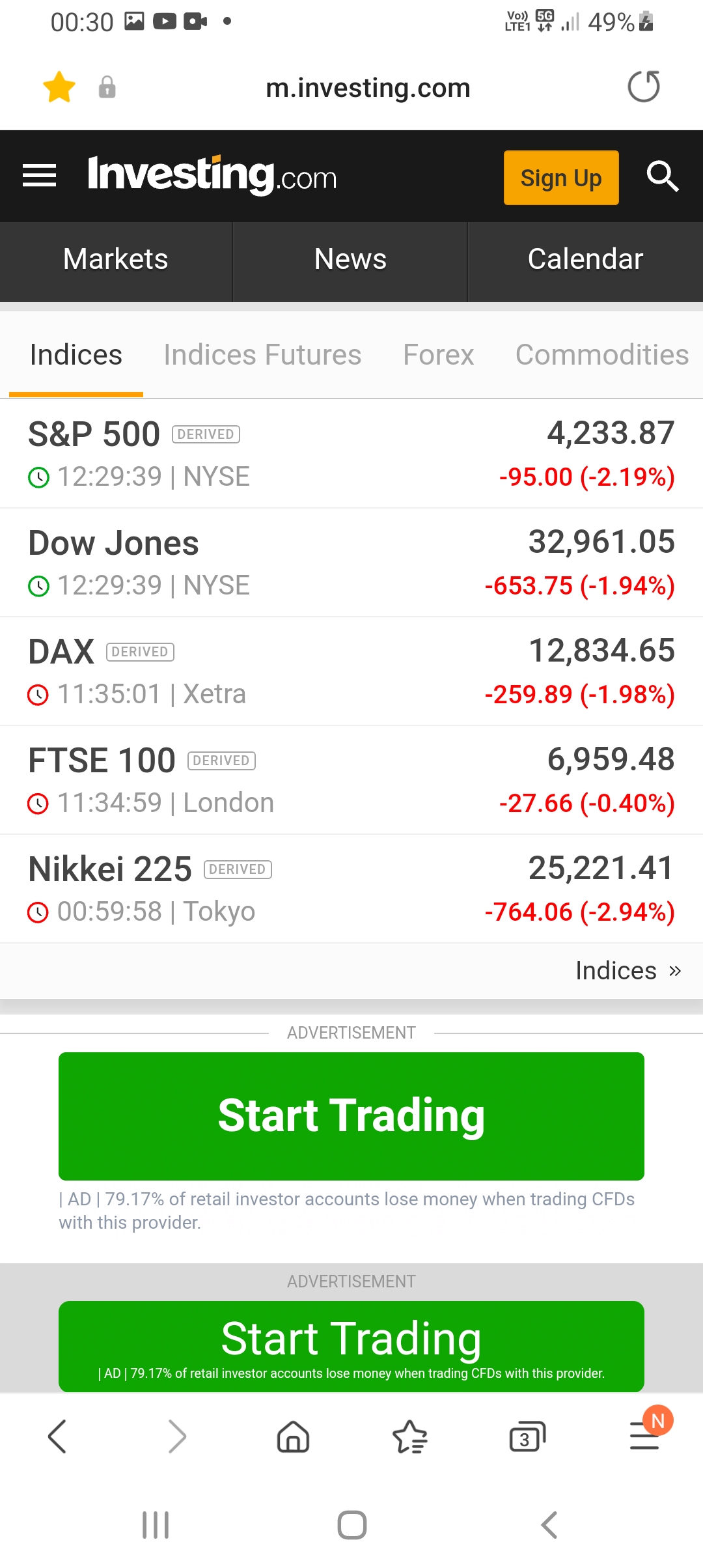Tap the yellow bookmark star in address bar
This screenshot has height=1568, width=703.
pyautogui.click(x=59, y=87)
